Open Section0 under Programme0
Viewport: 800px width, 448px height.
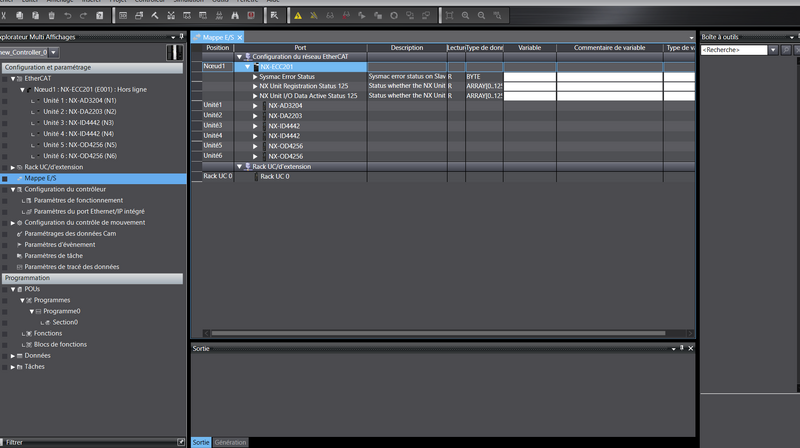(x=65, y=322)
